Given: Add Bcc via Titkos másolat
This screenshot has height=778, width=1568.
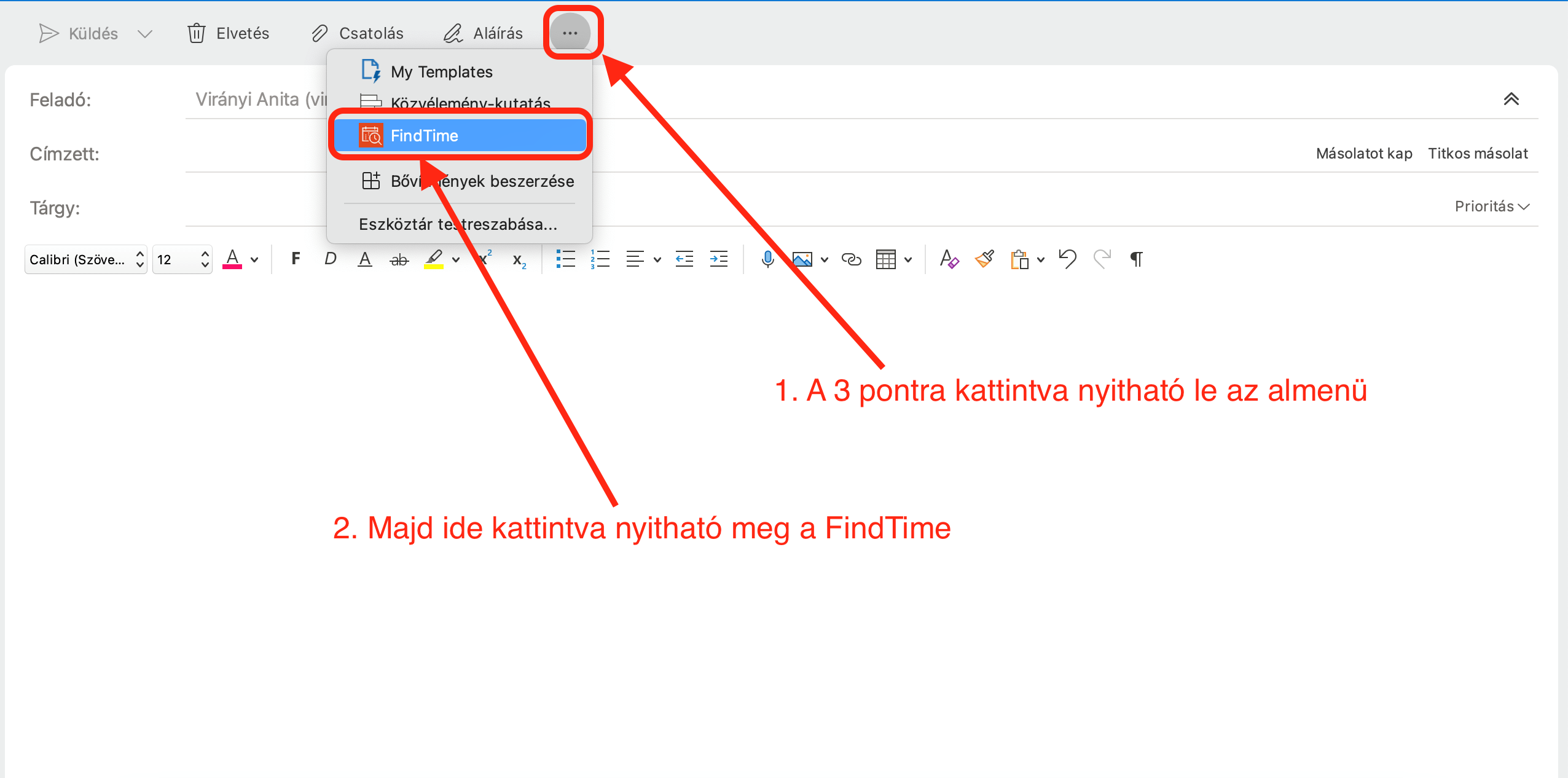Looking at the screenshot, I should [x=1478, y=154].
